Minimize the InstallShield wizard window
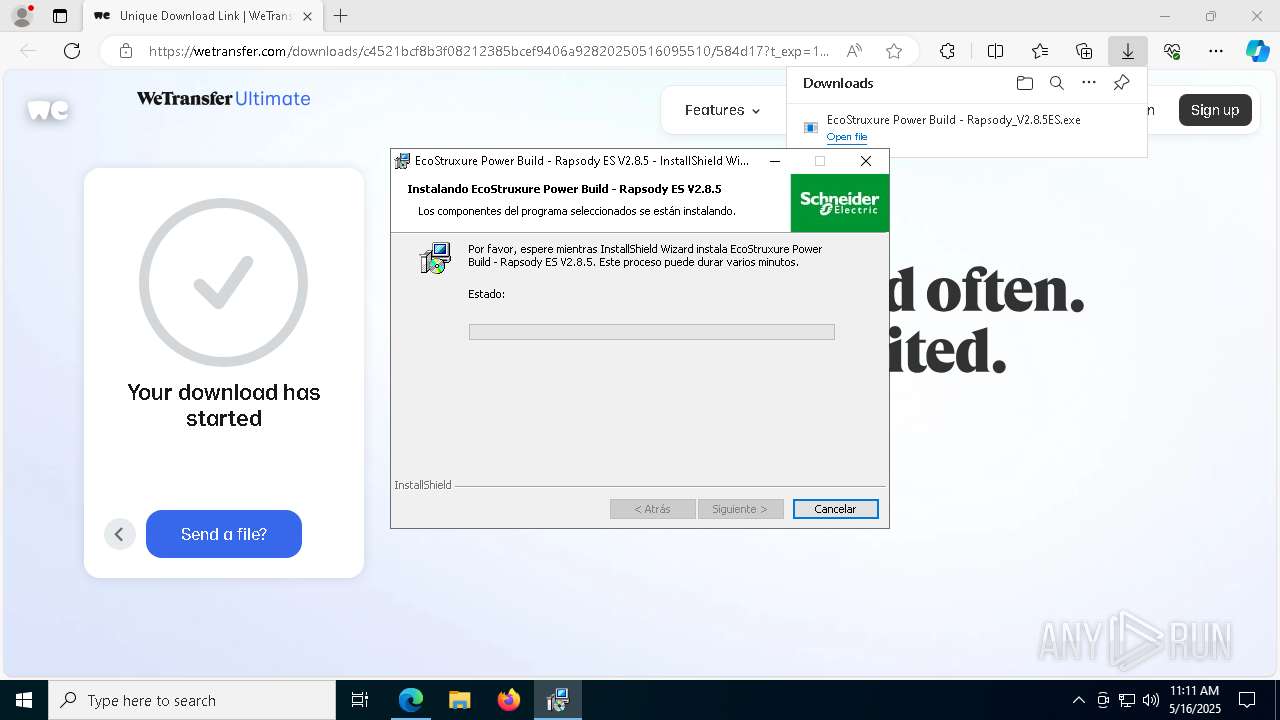The width and height of the screenshot is (1280, 720). coord(774,161)
